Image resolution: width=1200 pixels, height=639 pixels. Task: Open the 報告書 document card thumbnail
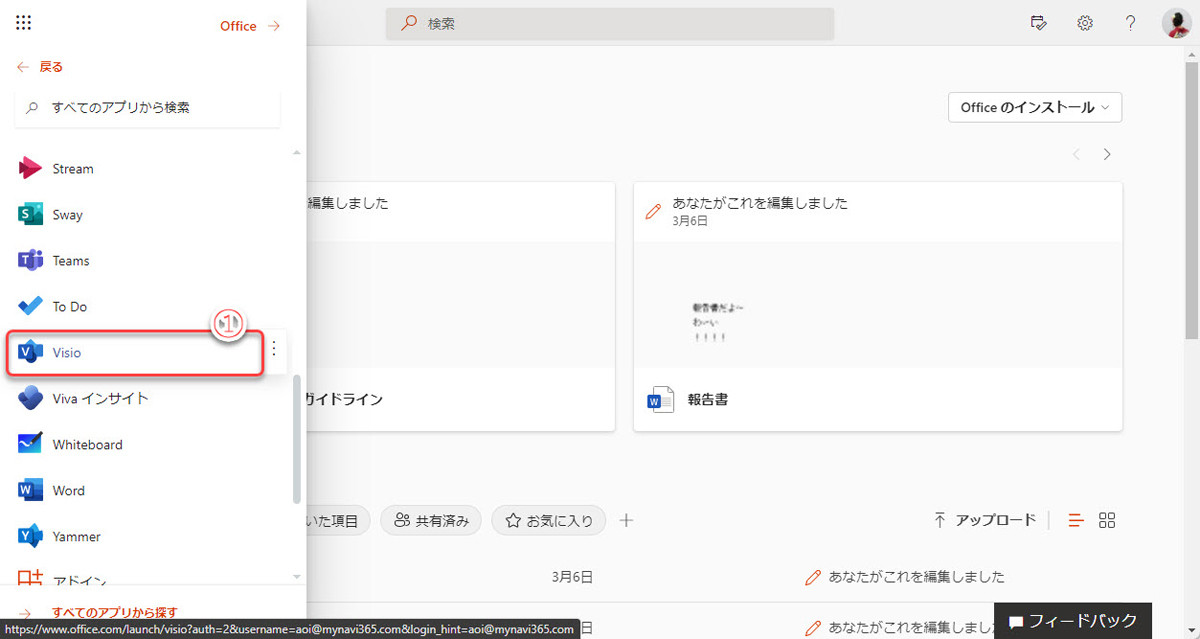[x=878, y=306]
